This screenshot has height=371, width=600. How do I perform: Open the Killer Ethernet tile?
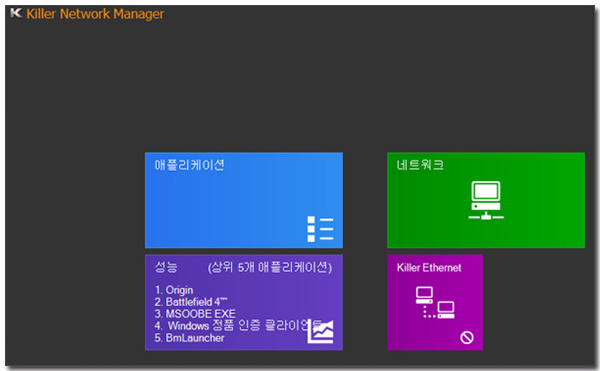click(435, 302)
